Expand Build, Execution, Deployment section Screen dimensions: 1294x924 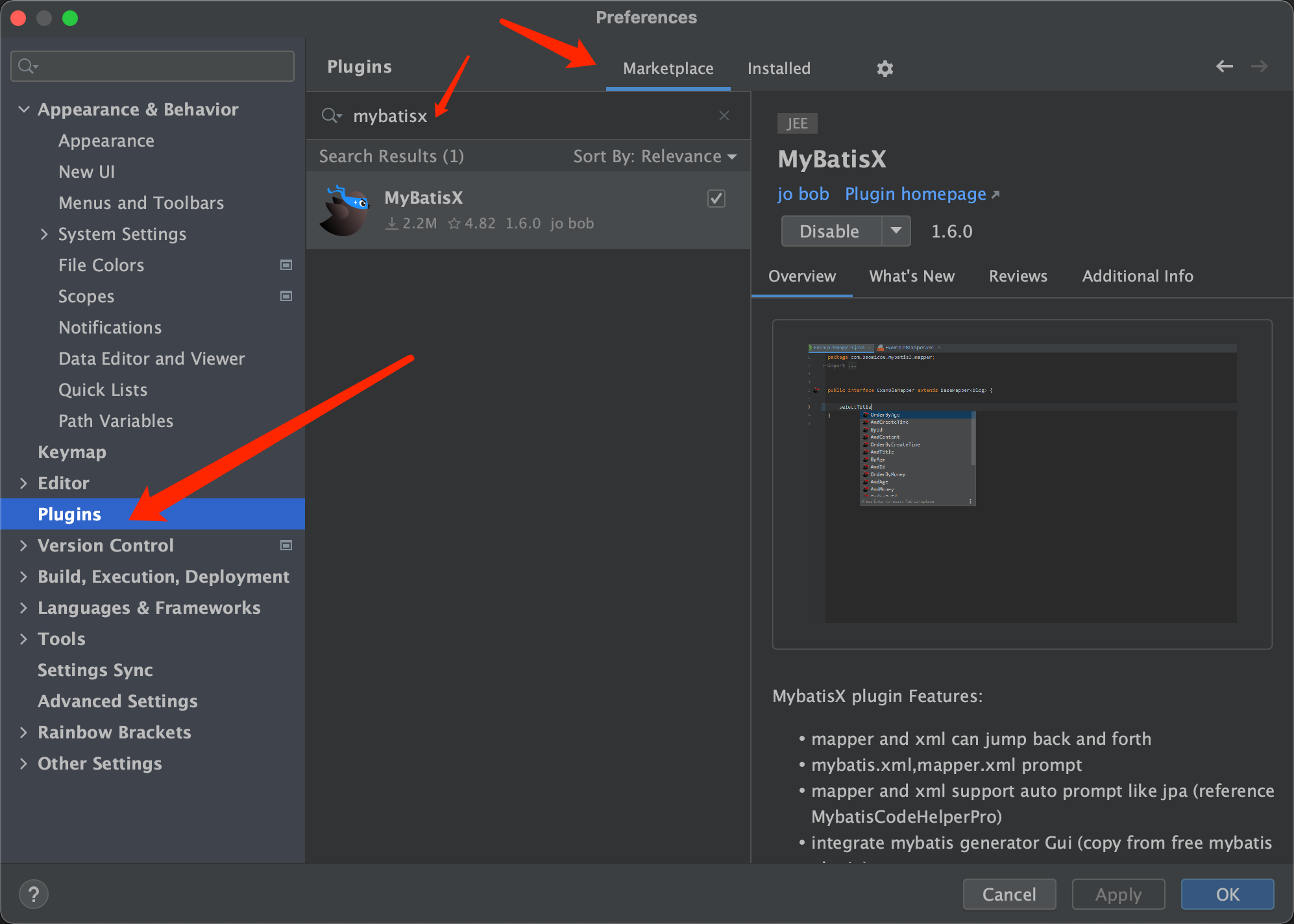tap(24, 576)
